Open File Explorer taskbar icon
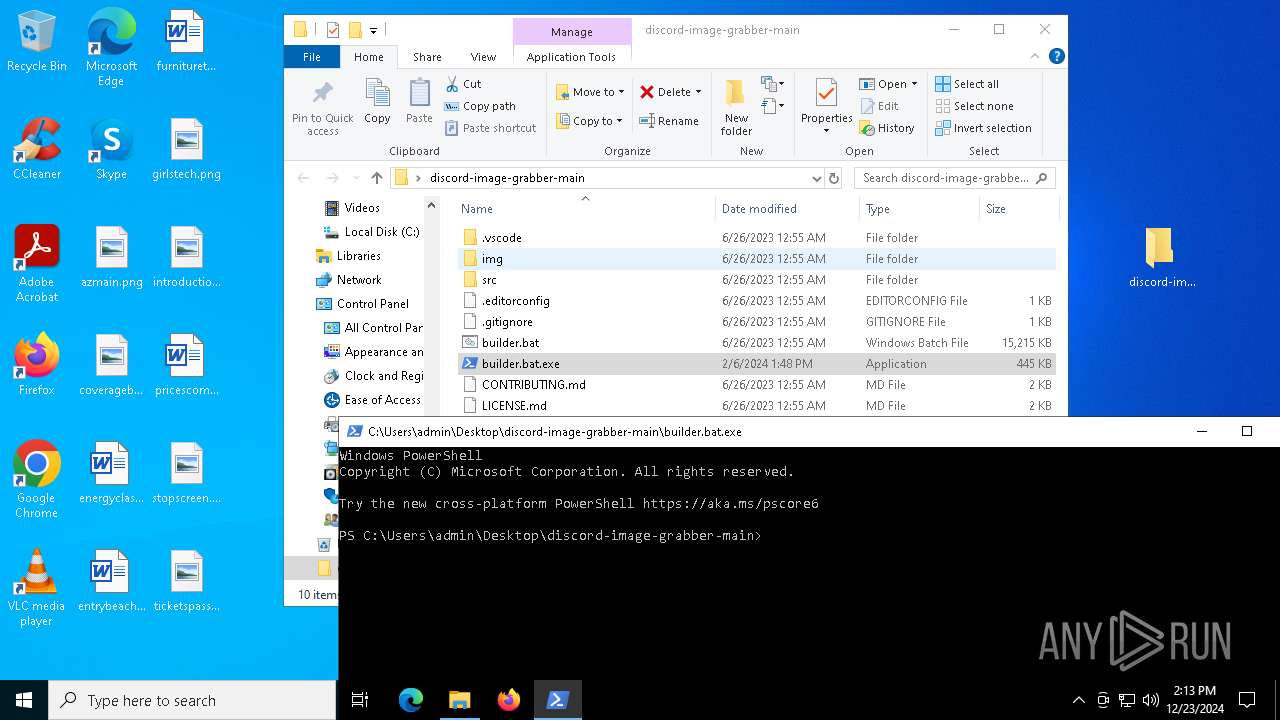This screenshot has width=1280, height=720. coord(459,700)
